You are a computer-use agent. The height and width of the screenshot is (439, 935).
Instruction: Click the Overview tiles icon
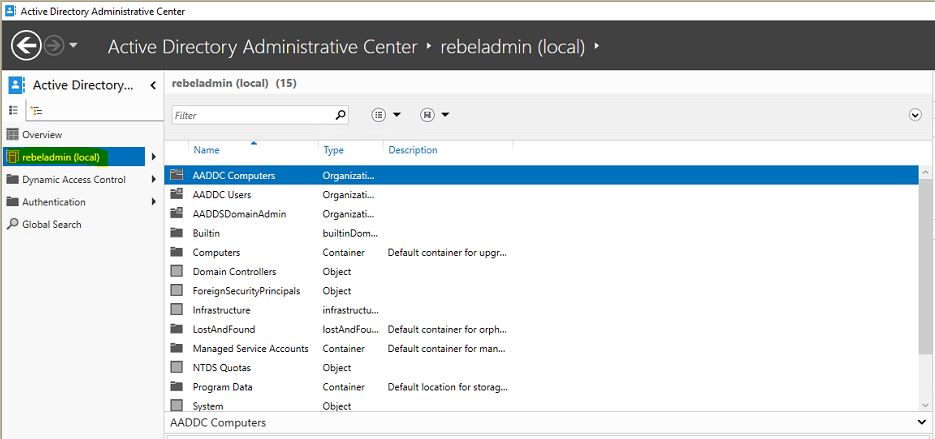coord(13,135)
